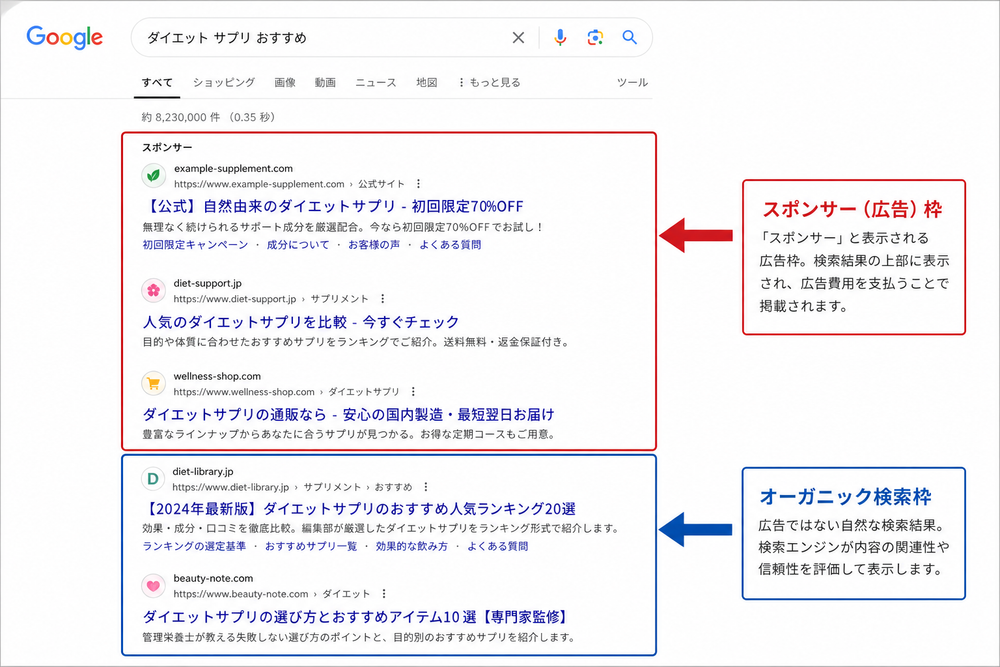
Task: Select the すべて tab
Action: click(x=157, y=82)
